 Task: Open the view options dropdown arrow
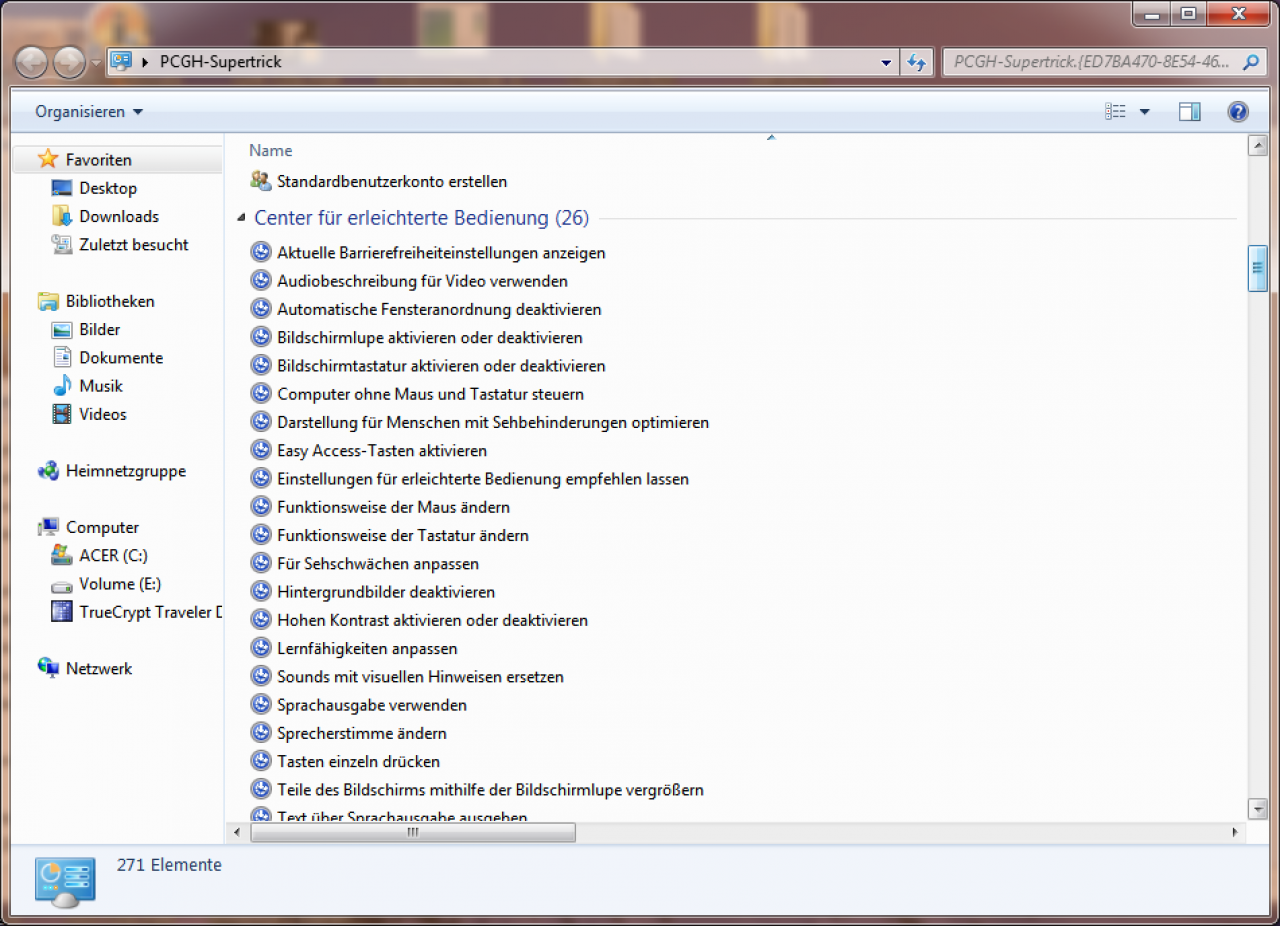point(1145,112)
